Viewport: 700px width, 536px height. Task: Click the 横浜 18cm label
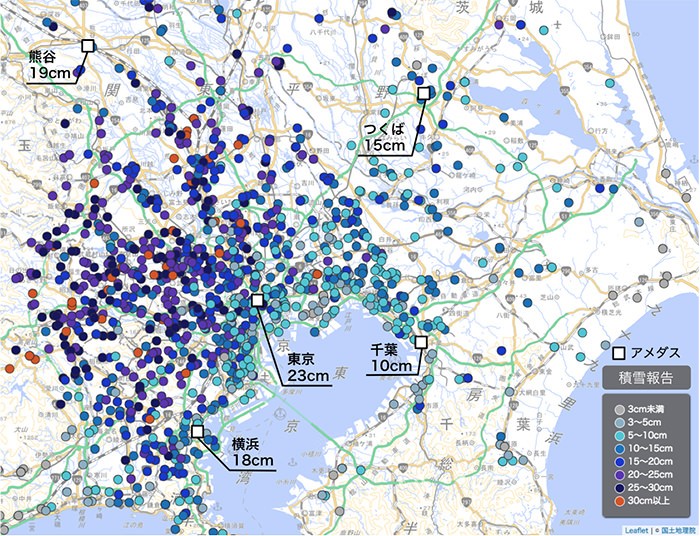[253, 452]
